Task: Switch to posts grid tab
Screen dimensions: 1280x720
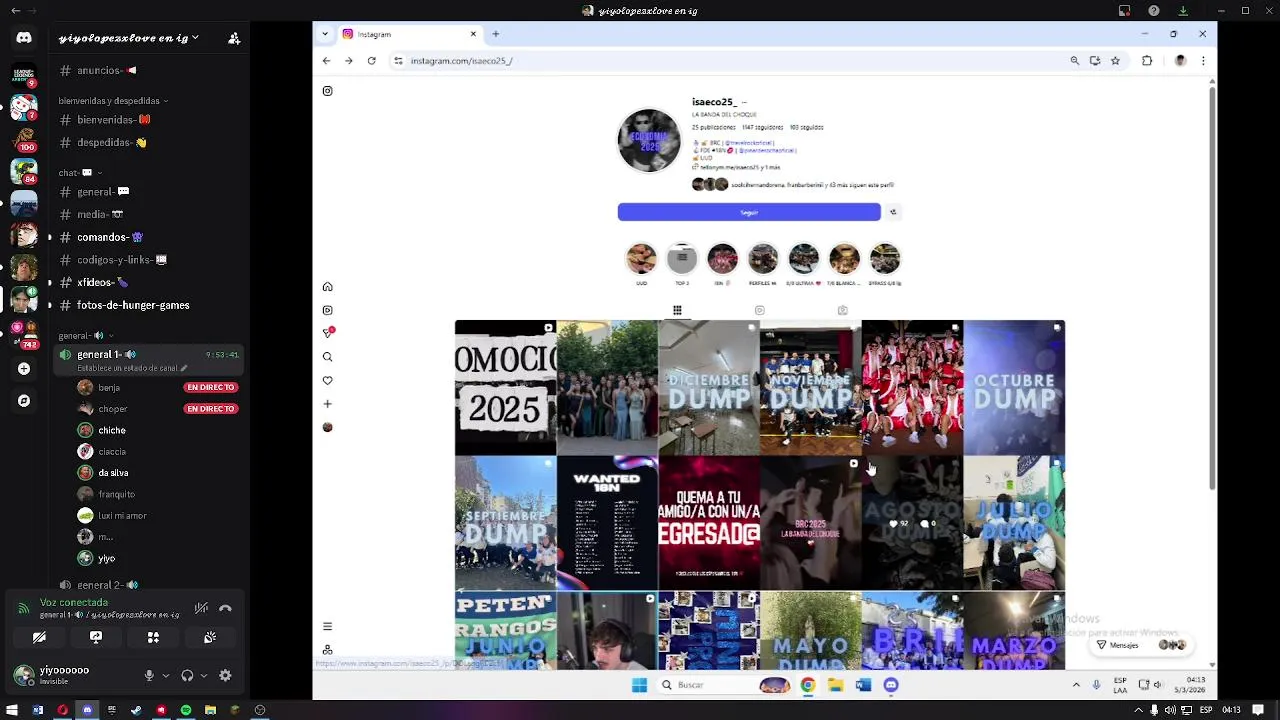Action: tap(677, 310)
